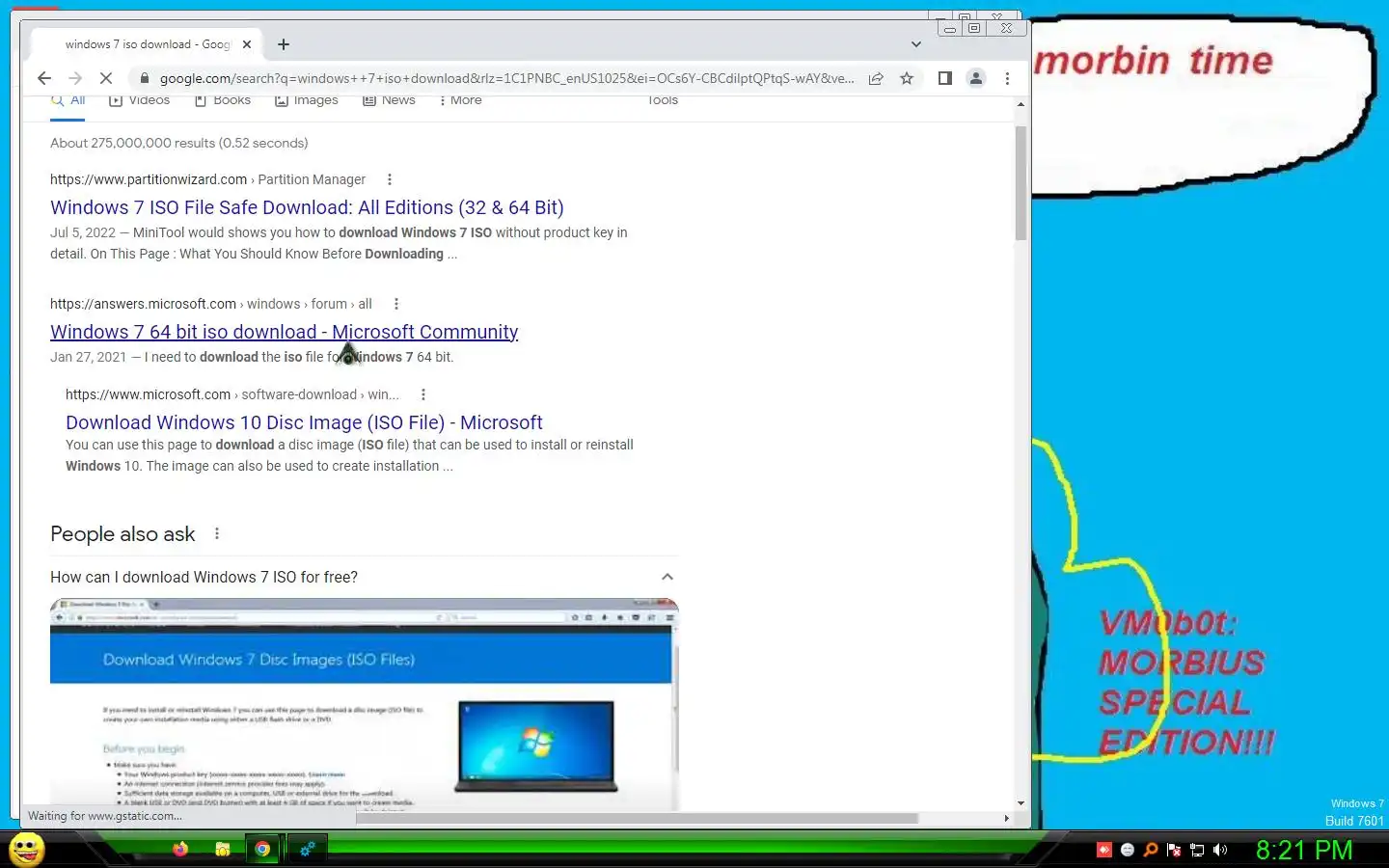Bookmark this page with the star icon

point(907,78)
